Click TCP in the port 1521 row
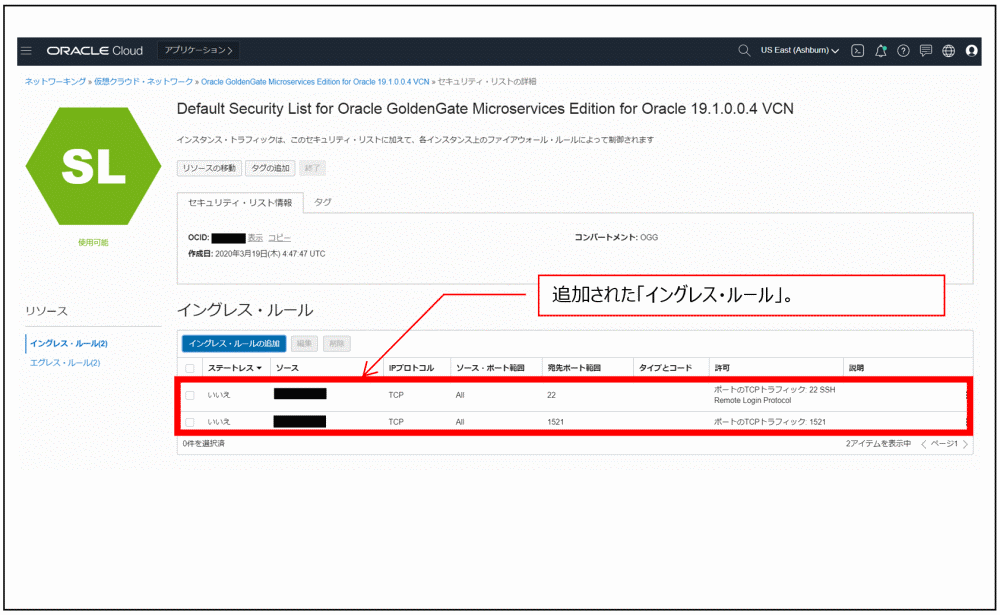This screenshot has width=1000, height=615. tap(396, 422)
